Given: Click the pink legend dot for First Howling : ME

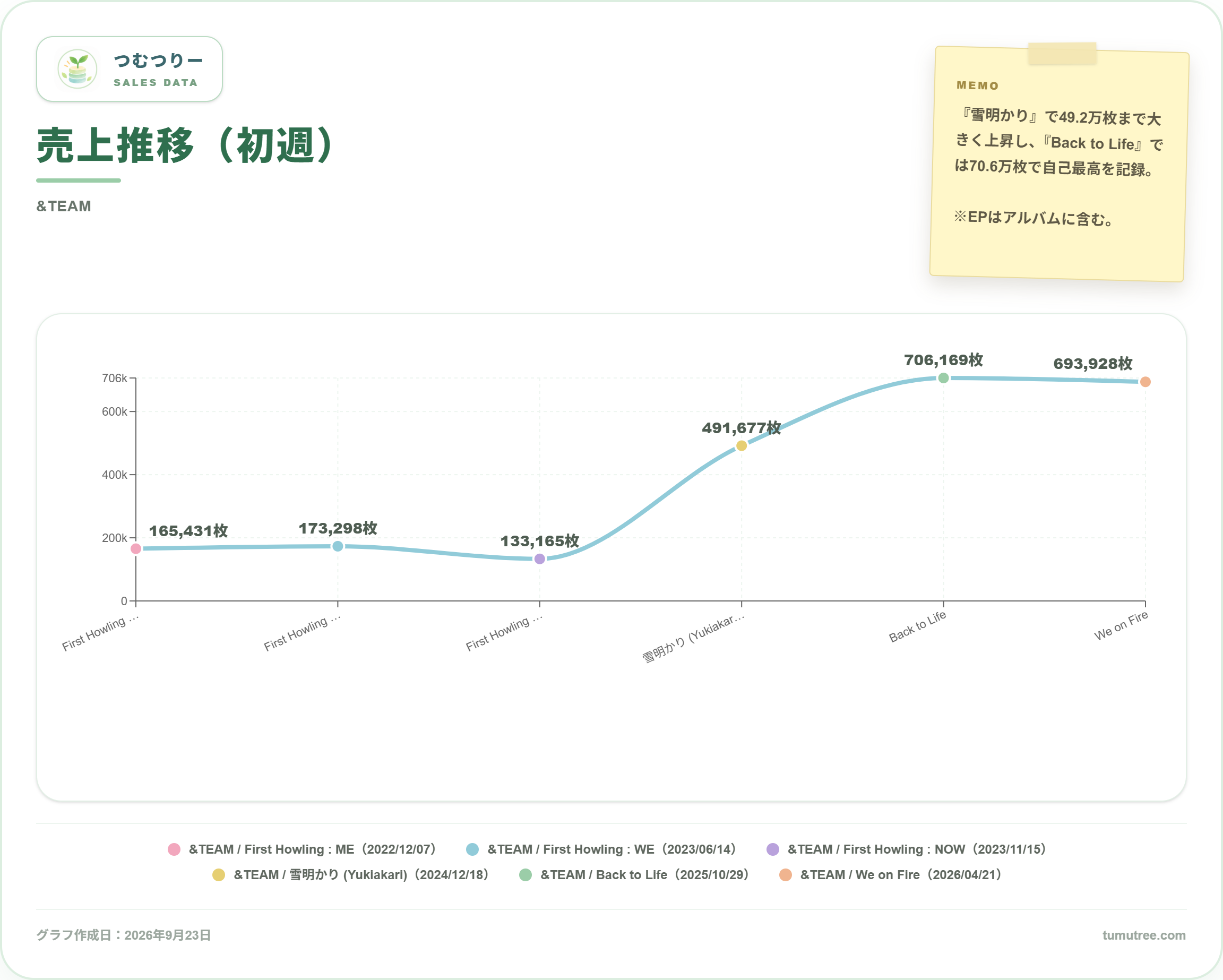Looking at the screenshot, I should 174,849.
